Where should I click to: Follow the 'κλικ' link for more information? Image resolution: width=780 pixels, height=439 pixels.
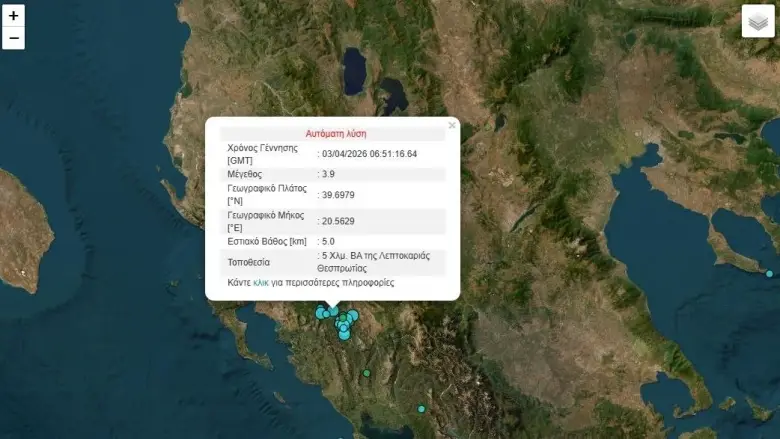[x=263, y=283]
